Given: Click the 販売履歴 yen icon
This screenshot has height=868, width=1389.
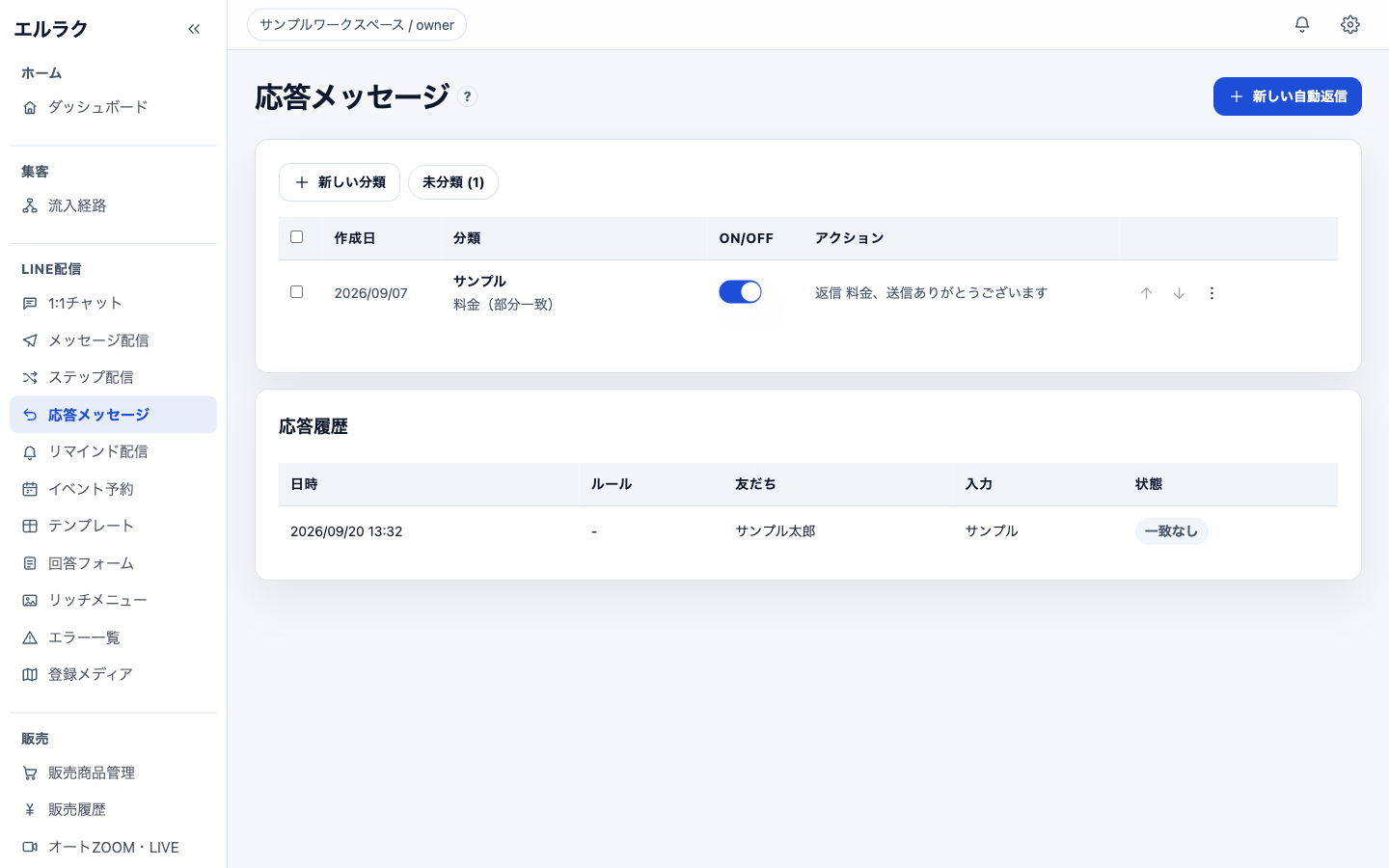Looking at the screenshot, I should [30, 810].
